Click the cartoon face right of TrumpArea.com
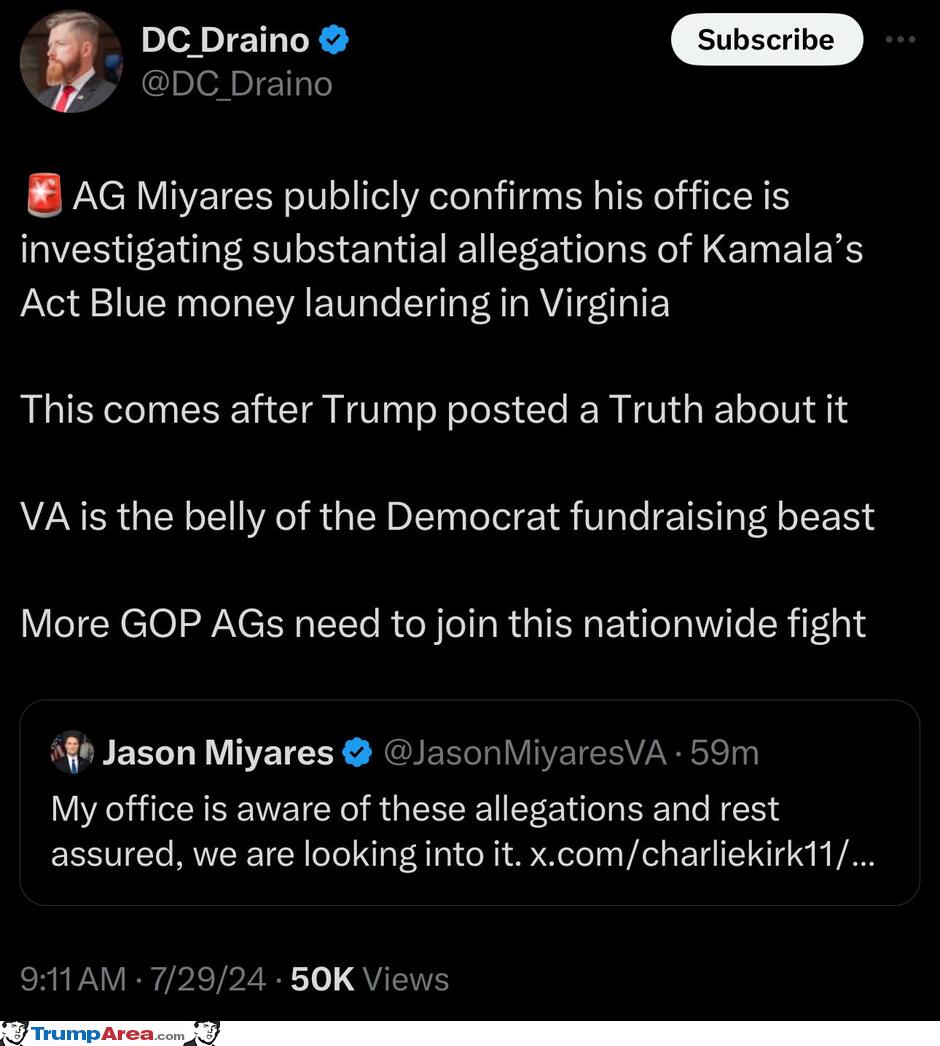The height and width of the screenshot is (1046, 940). 206,1033
